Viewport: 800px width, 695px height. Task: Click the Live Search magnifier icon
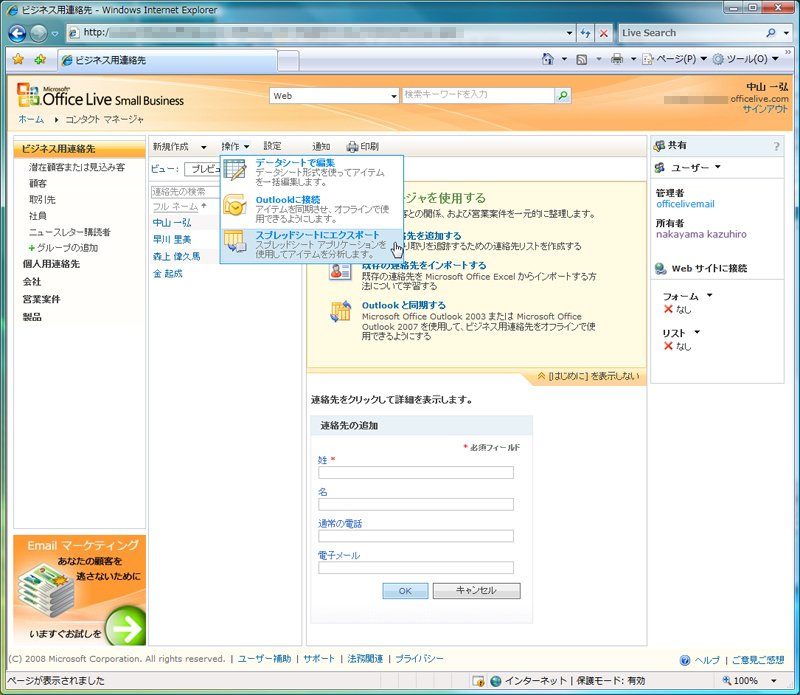[771, 33]
